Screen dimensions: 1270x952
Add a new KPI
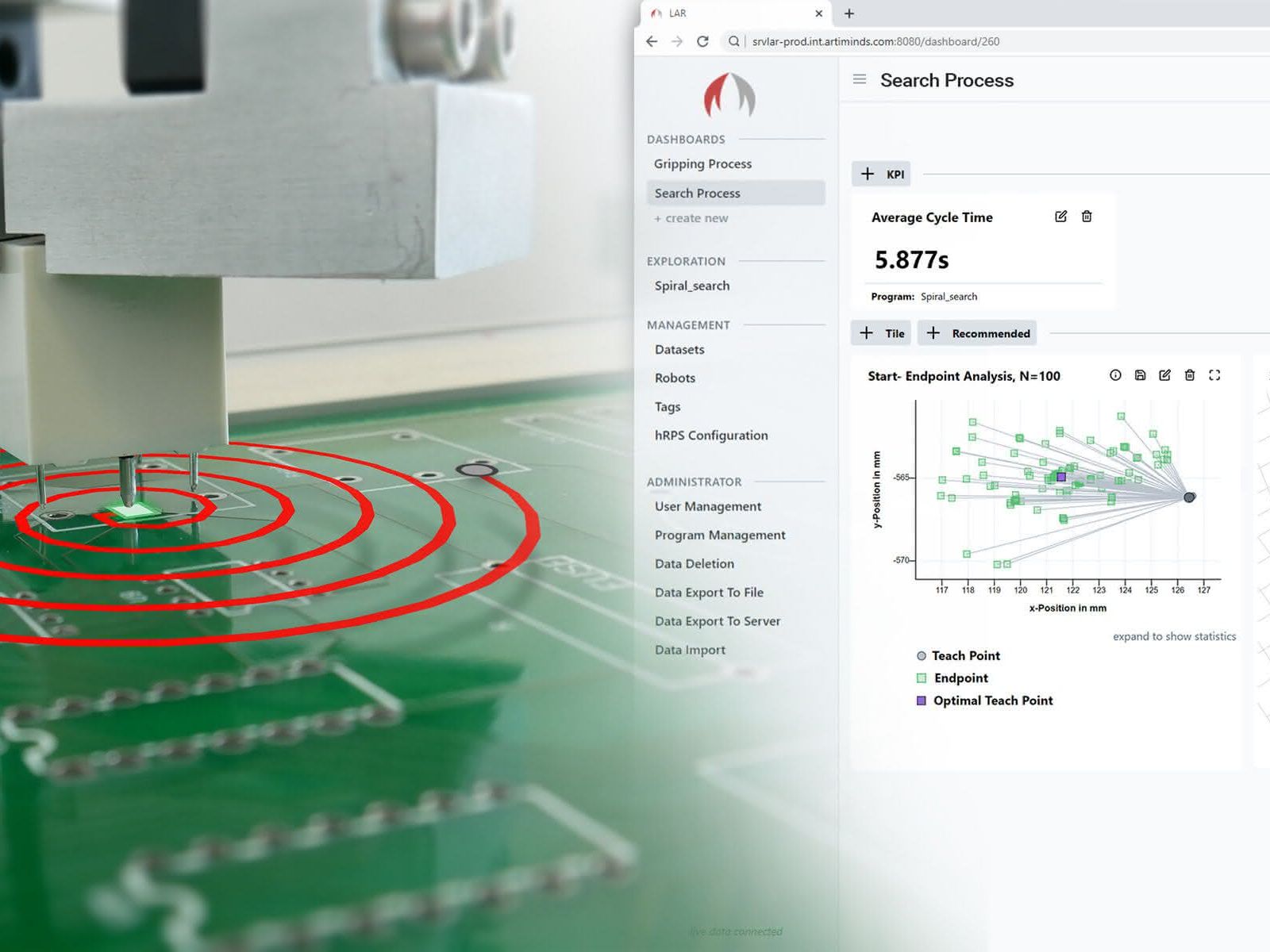pyautogui.click(x=881, y=174)
